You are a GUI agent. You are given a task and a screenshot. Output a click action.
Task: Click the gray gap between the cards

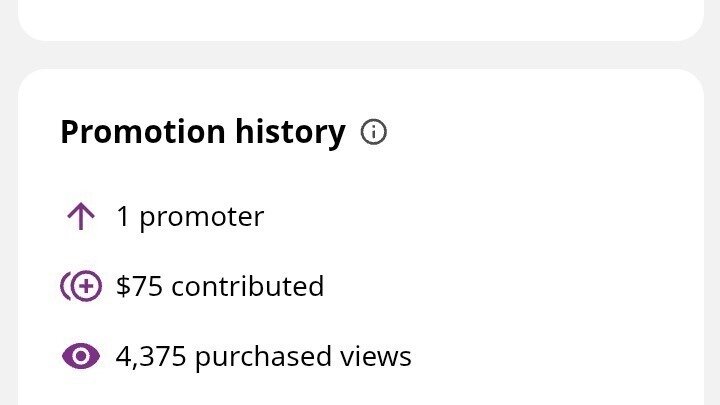[x=360, y=55]
